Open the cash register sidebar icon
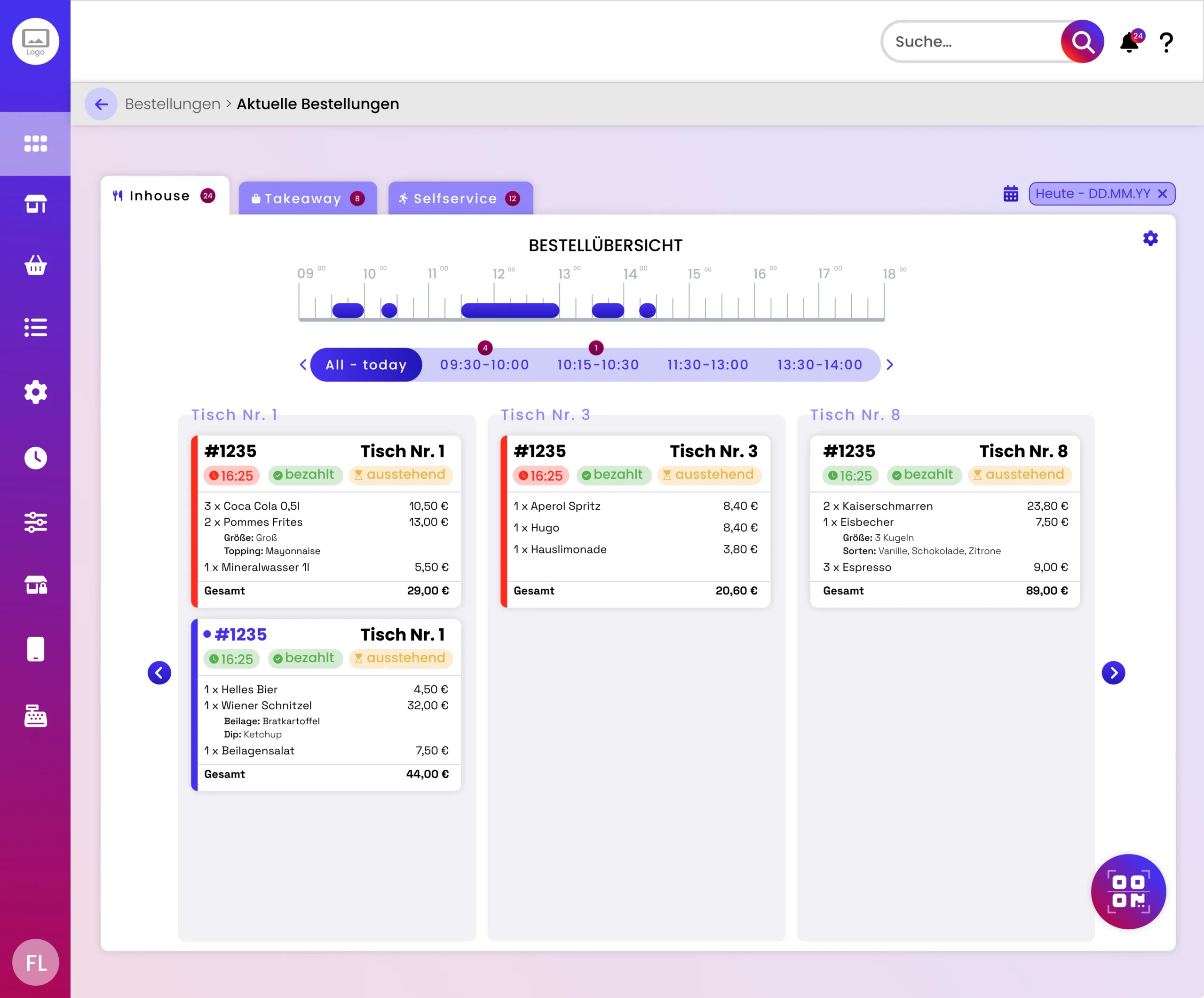This screenshot has height=998, width=1204. pos(36,716)
